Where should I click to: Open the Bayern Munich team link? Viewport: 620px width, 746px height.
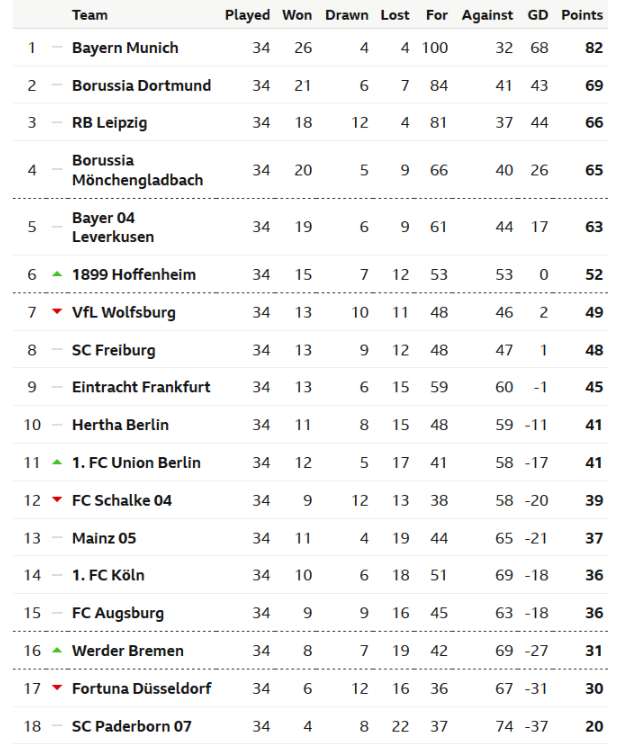[125, 48]
